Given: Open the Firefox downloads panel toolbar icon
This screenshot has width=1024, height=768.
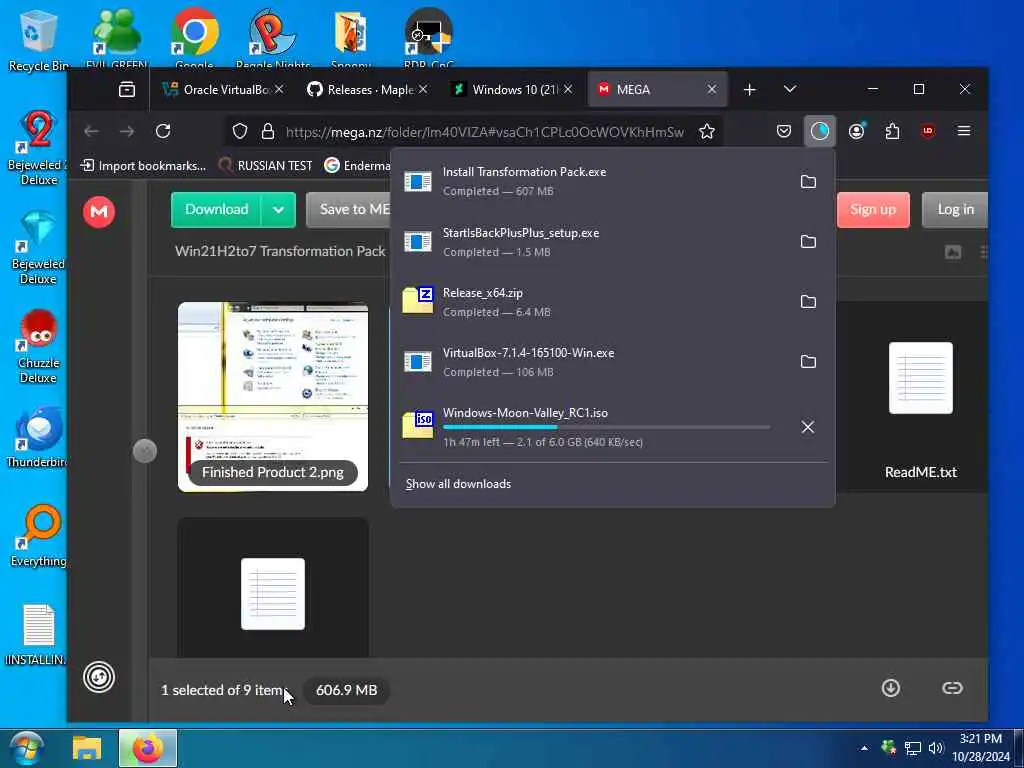Looking at the screenshot, I should click(x=820, y=131).
